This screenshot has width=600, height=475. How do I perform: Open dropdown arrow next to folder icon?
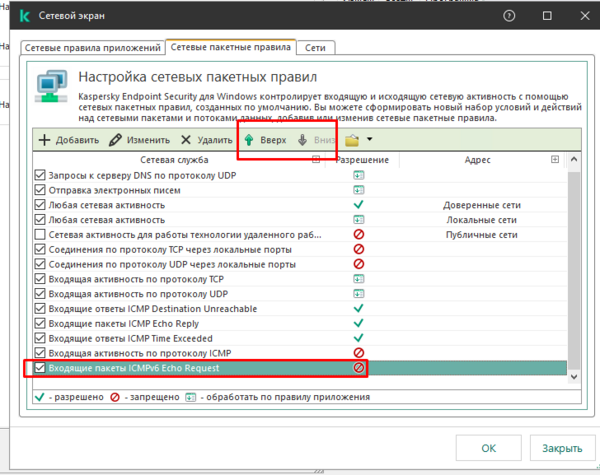click(x=369, y=141)
